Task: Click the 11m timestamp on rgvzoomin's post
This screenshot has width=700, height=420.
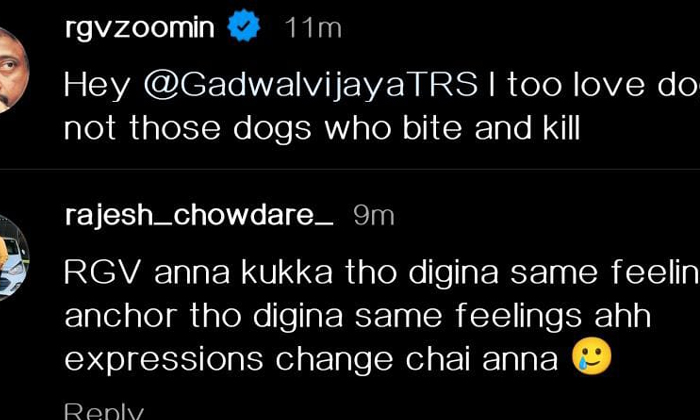Action: pos(312,28)
